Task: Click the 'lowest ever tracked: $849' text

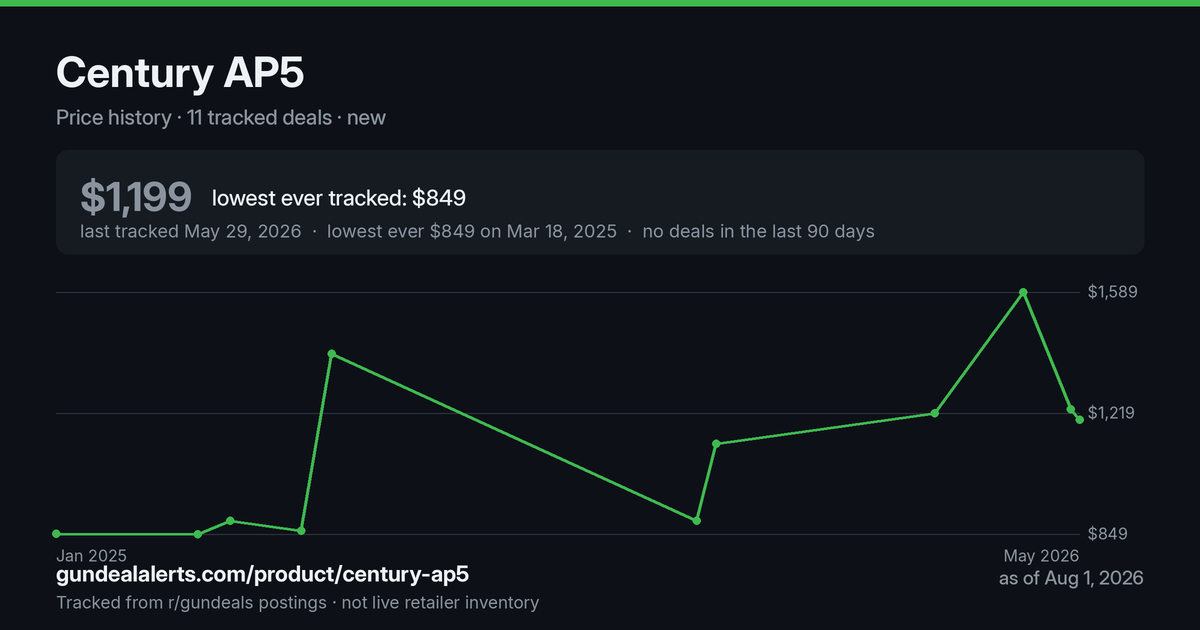Action: 339,198
